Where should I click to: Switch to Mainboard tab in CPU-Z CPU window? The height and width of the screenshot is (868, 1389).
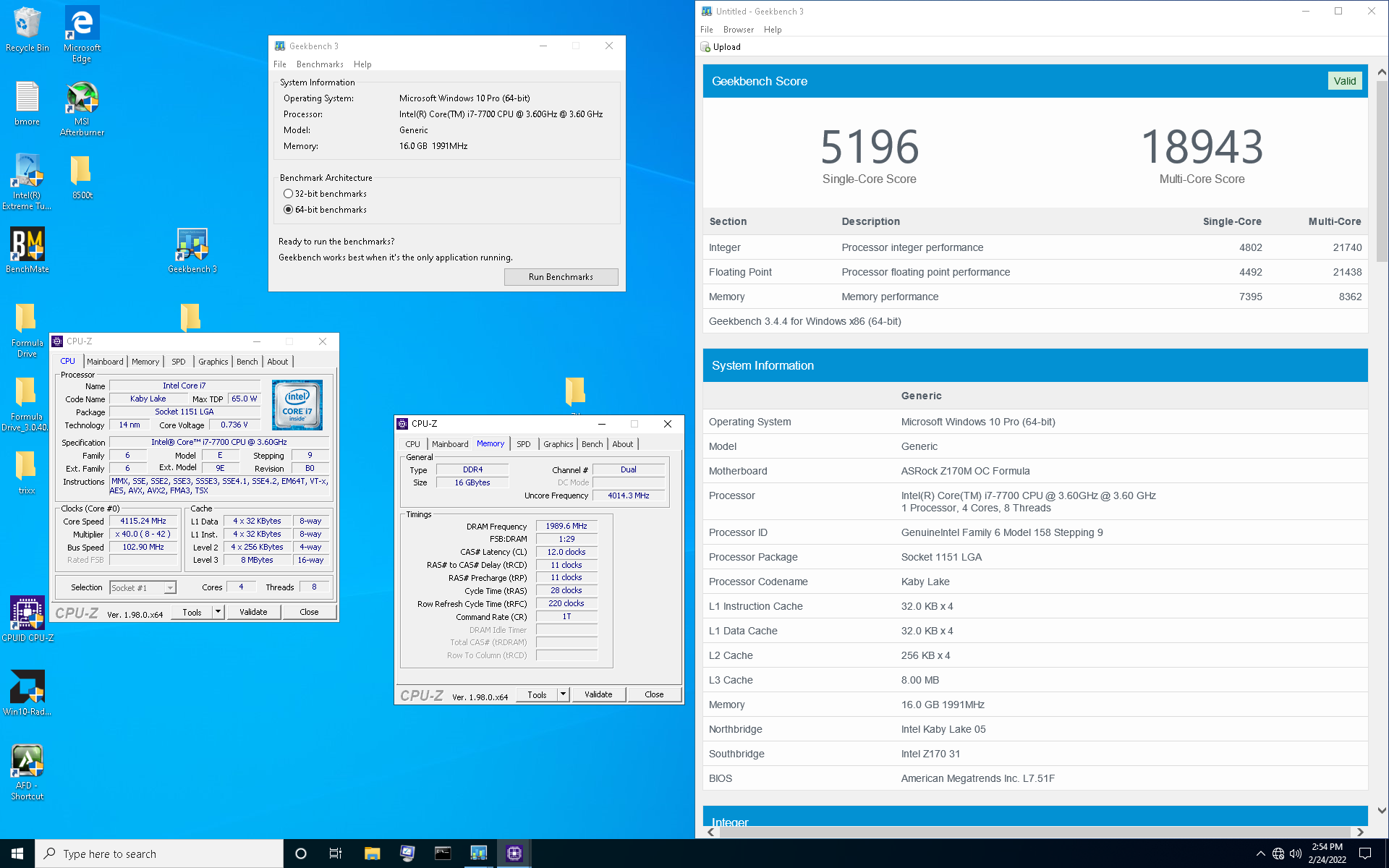pos(105,362)
